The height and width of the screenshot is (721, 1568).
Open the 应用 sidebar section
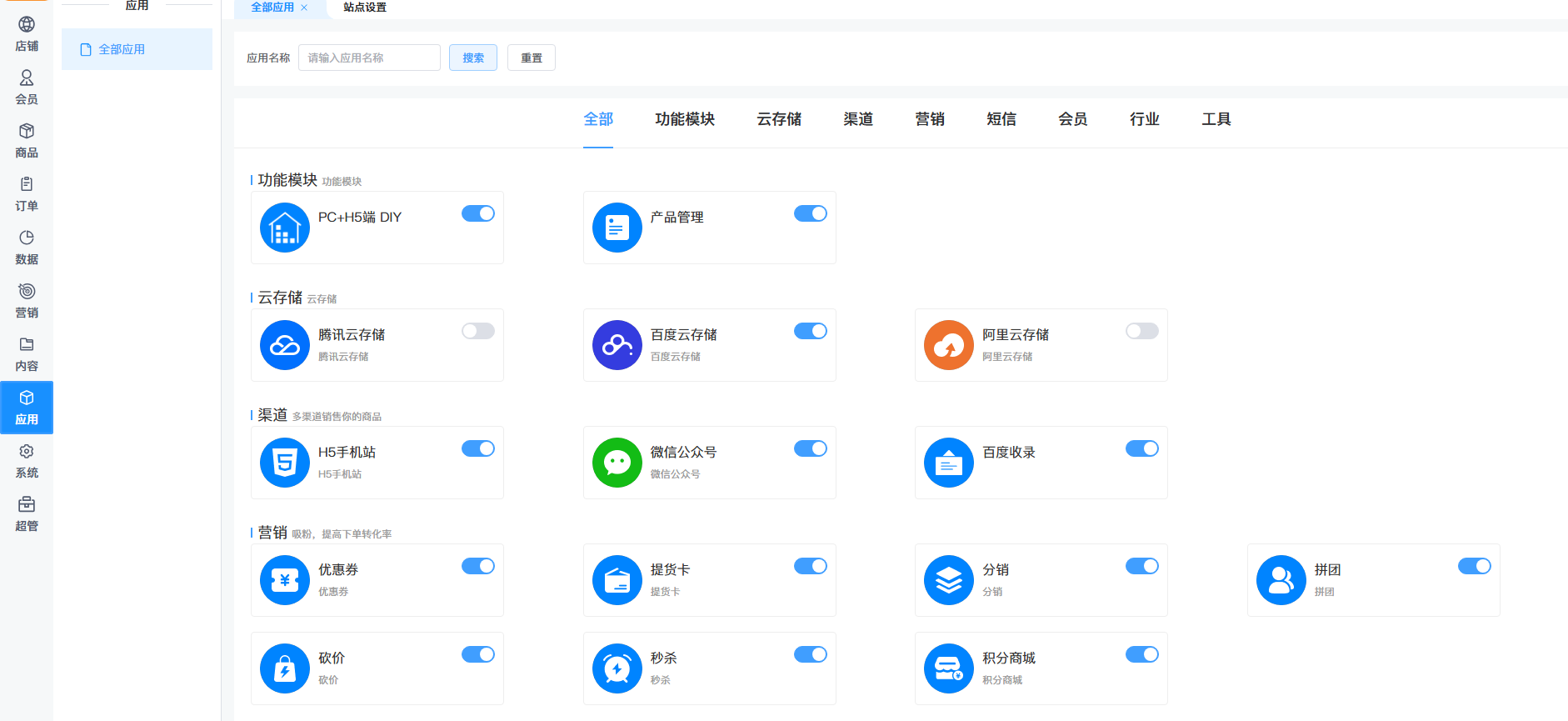point(27,408)
